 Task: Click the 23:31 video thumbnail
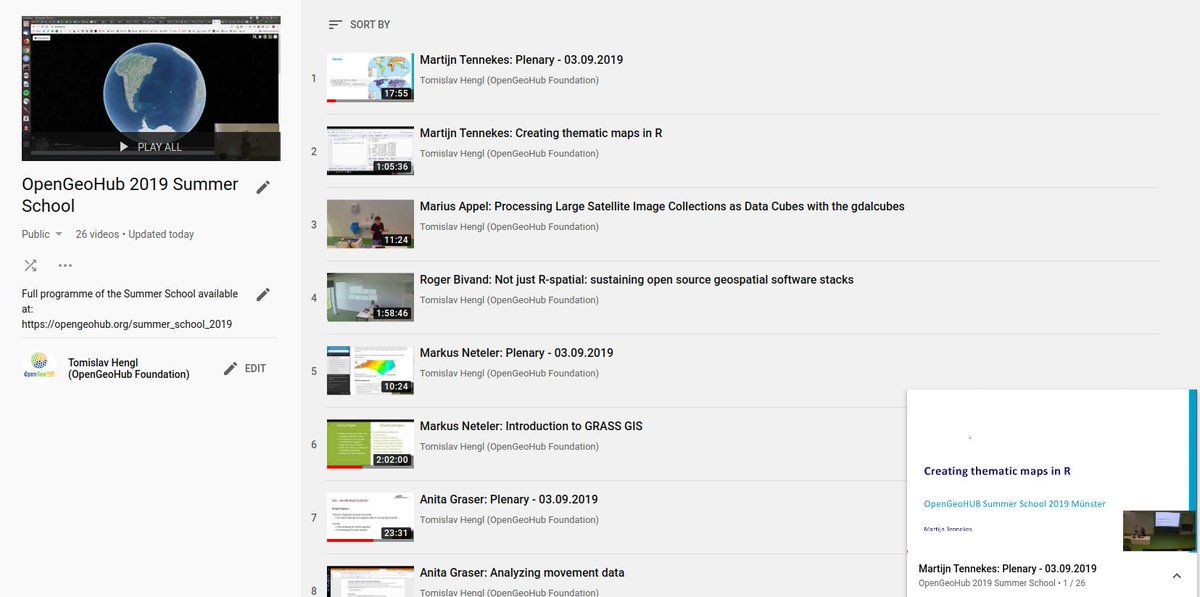[x=370, y=516]
